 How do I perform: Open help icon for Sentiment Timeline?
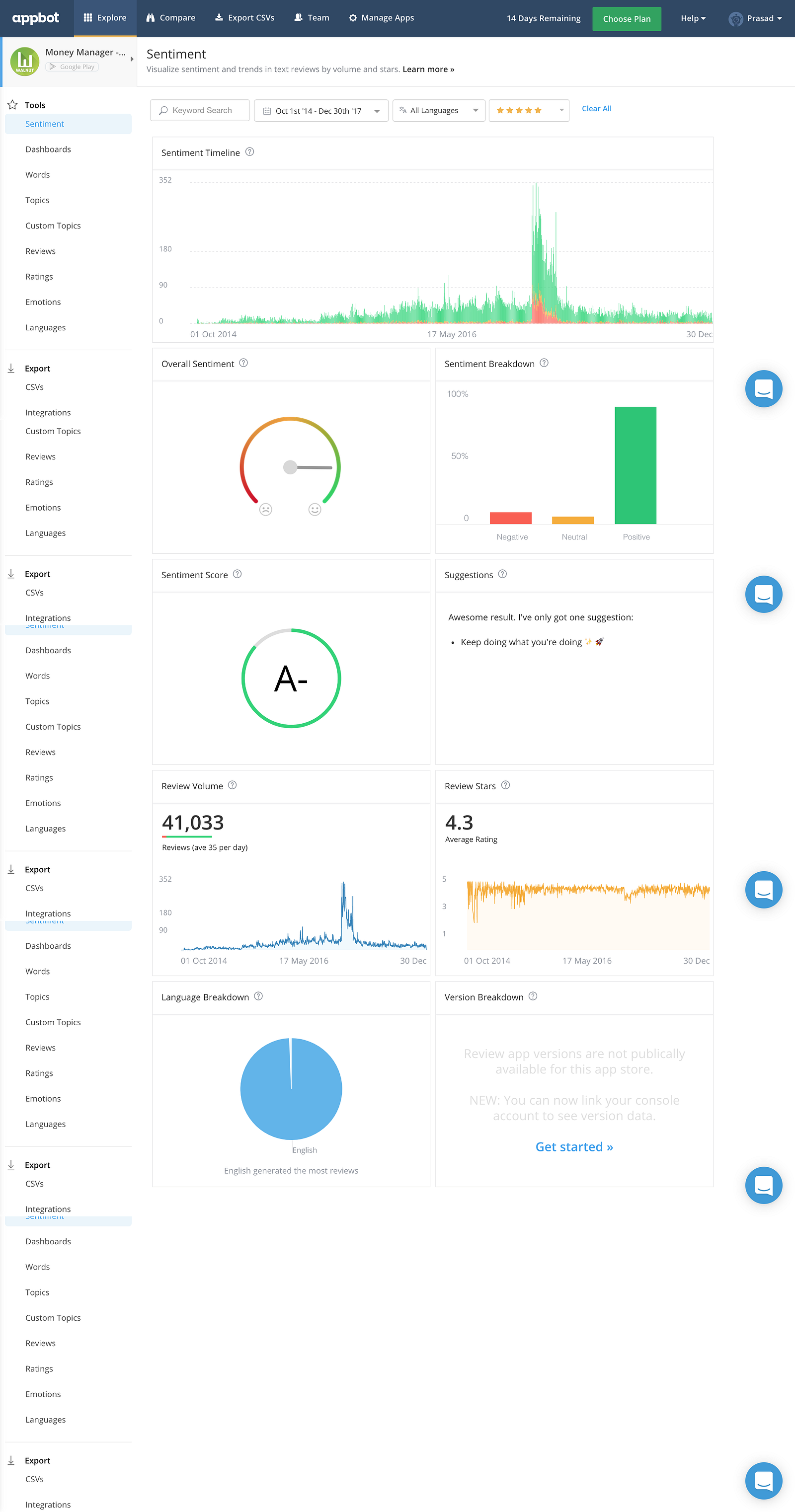click(x=249, y=152)
